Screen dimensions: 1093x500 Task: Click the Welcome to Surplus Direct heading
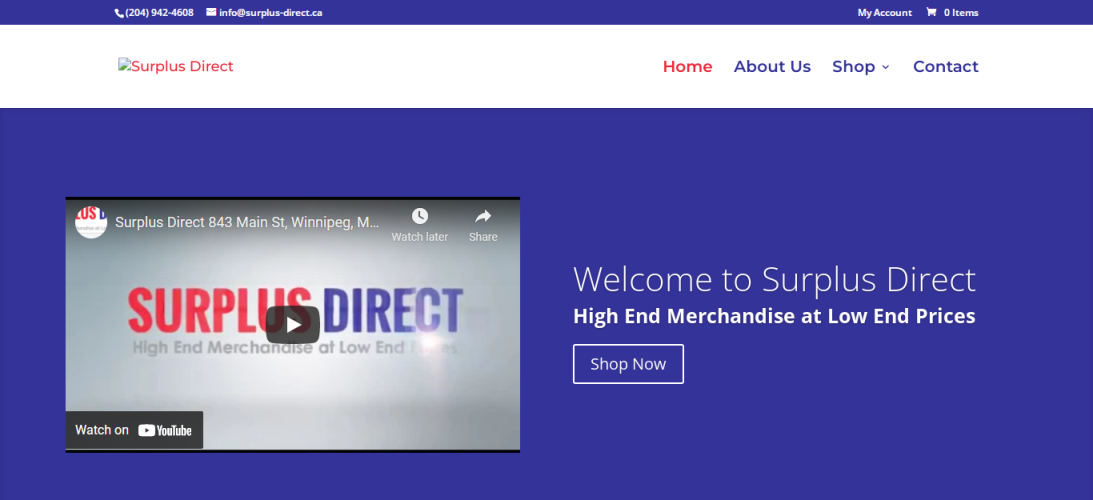[774, 279]
